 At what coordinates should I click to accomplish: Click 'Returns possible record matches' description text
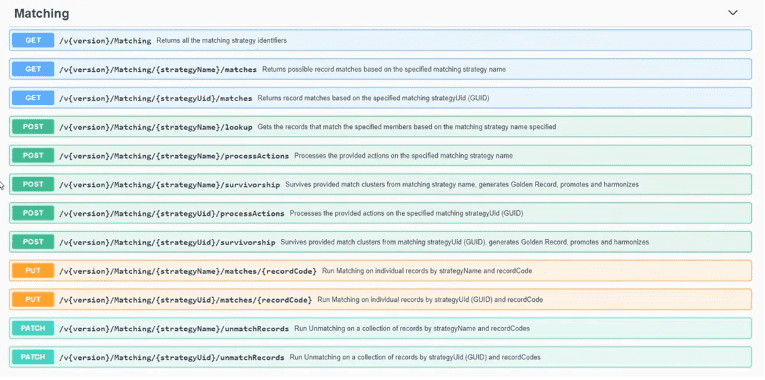coord(384,70)
